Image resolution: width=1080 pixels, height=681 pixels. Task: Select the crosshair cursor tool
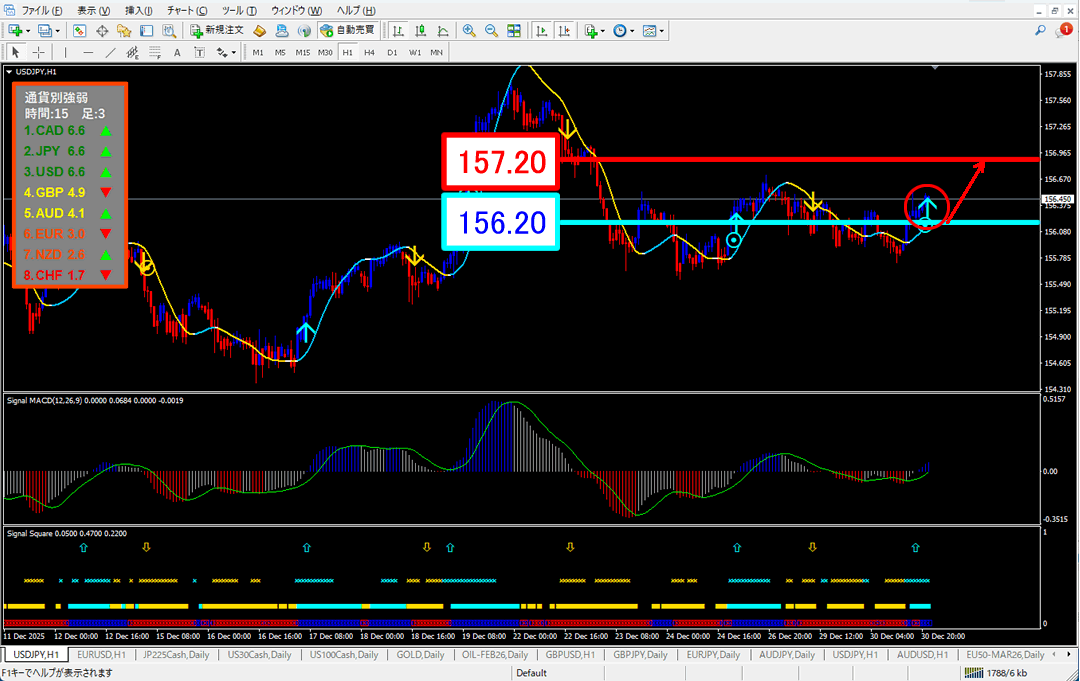coord(38,52)
